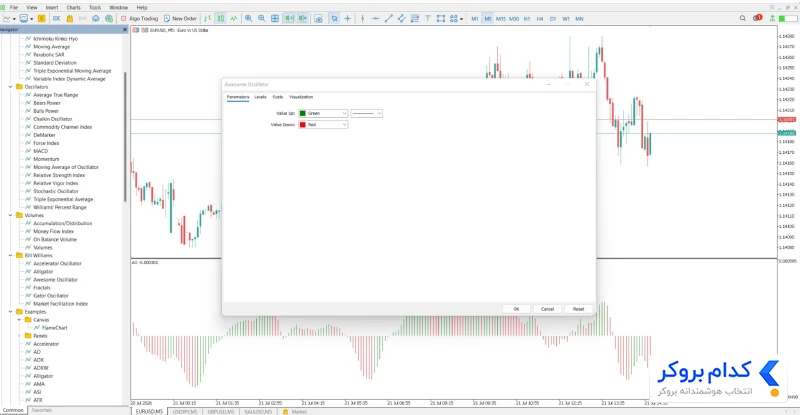Select MACD indicator in Navigator tree
Image resolution: width=800 pixels, height=415 pixels.
pos(40,151)
